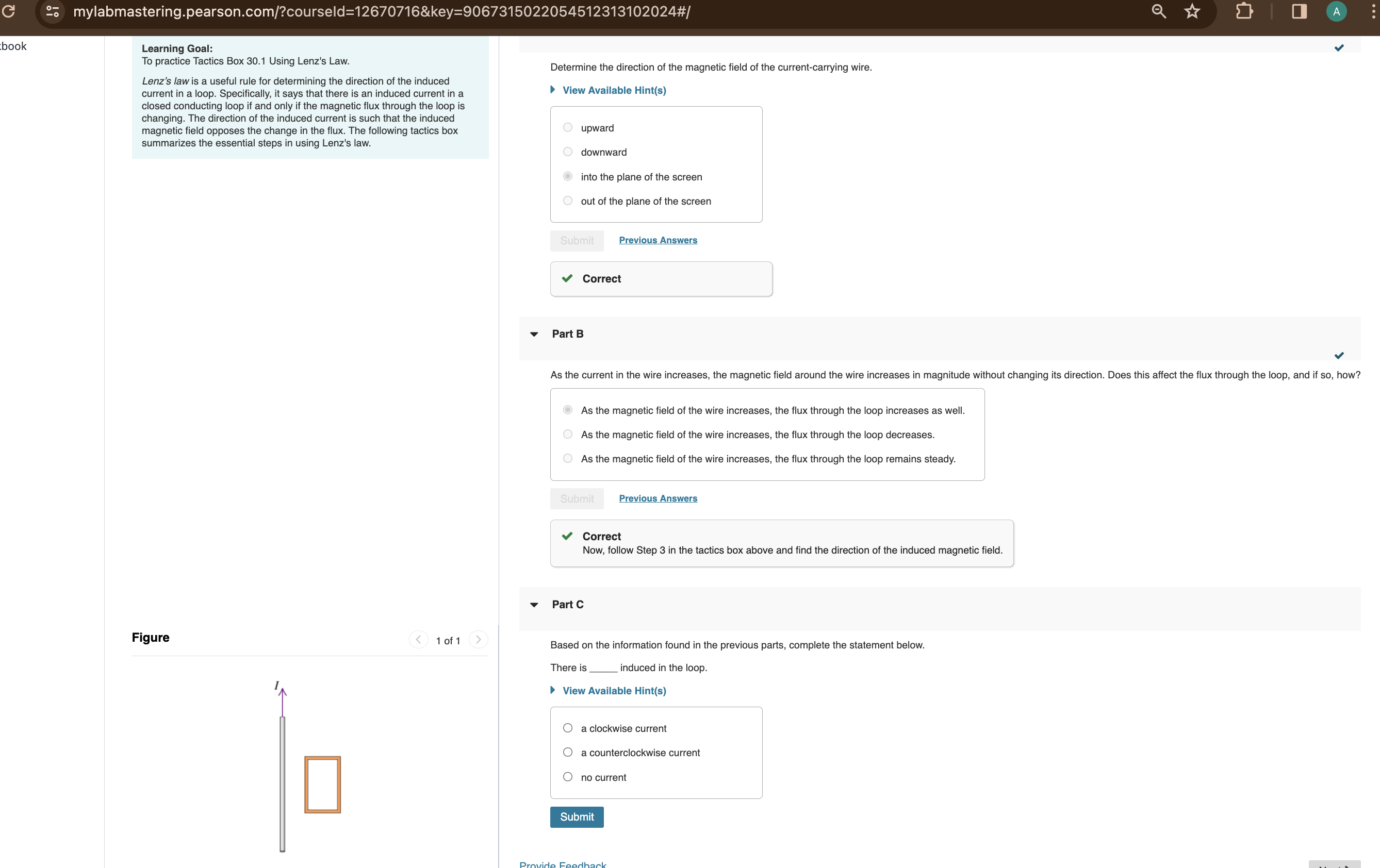Open the browser search/zoom tool
1380x868 pixels.
pyautogui.click(x=1158, y=11)
